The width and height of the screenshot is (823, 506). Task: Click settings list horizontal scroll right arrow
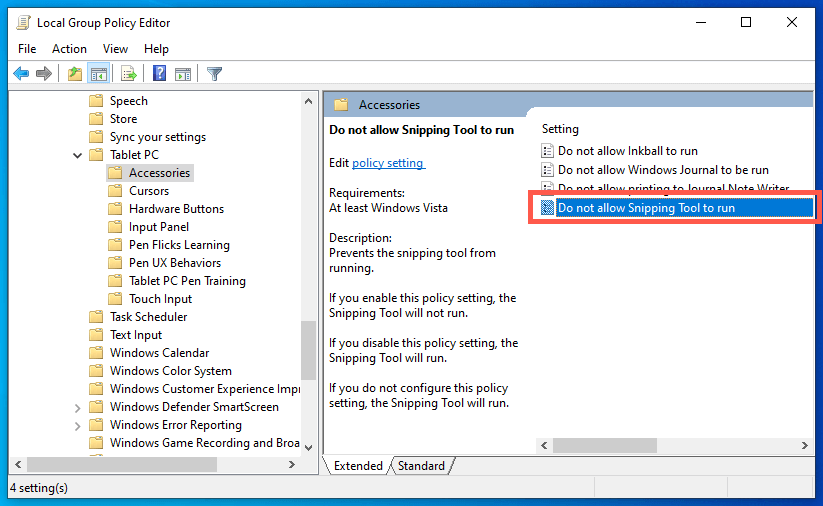coord(805,446)
